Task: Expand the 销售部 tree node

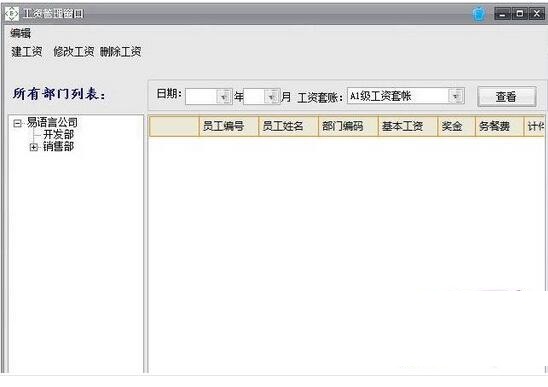Action: [x=34, y=147]
